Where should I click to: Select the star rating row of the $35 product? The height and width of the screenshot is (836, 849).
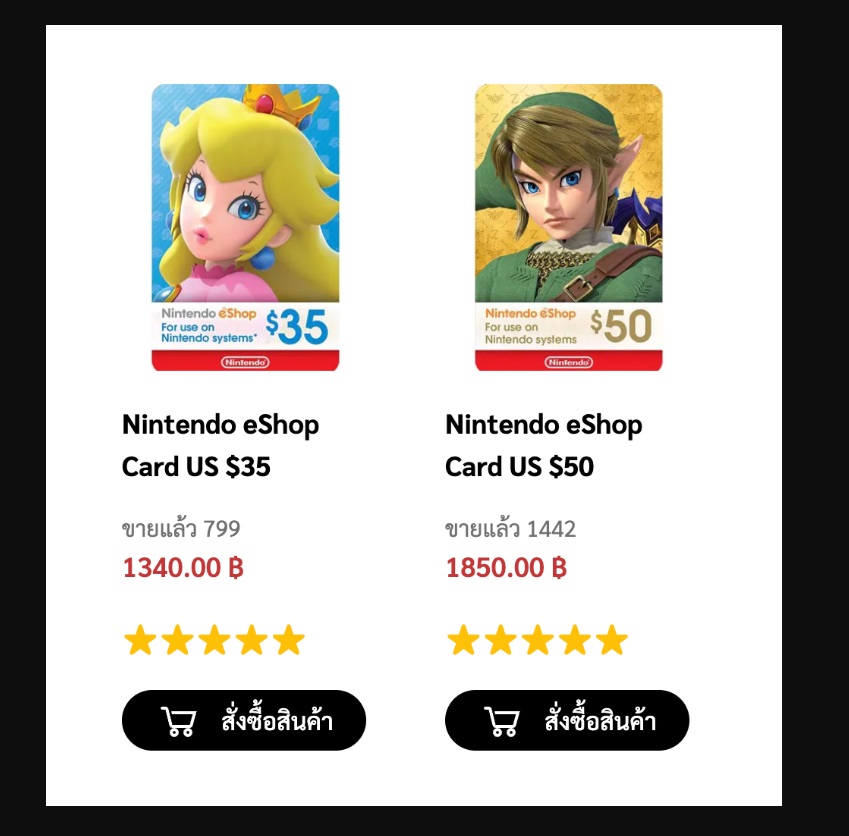214,640
